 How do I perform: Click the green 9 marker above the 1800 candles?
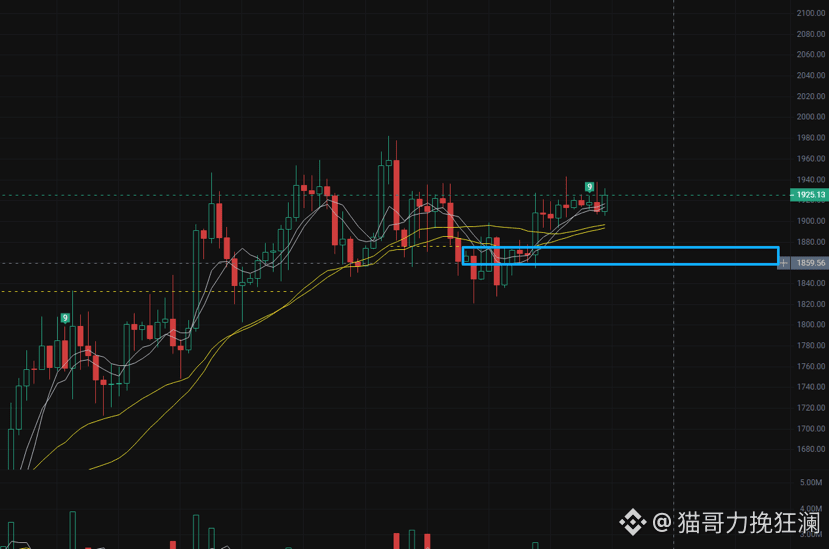point(65,318)
